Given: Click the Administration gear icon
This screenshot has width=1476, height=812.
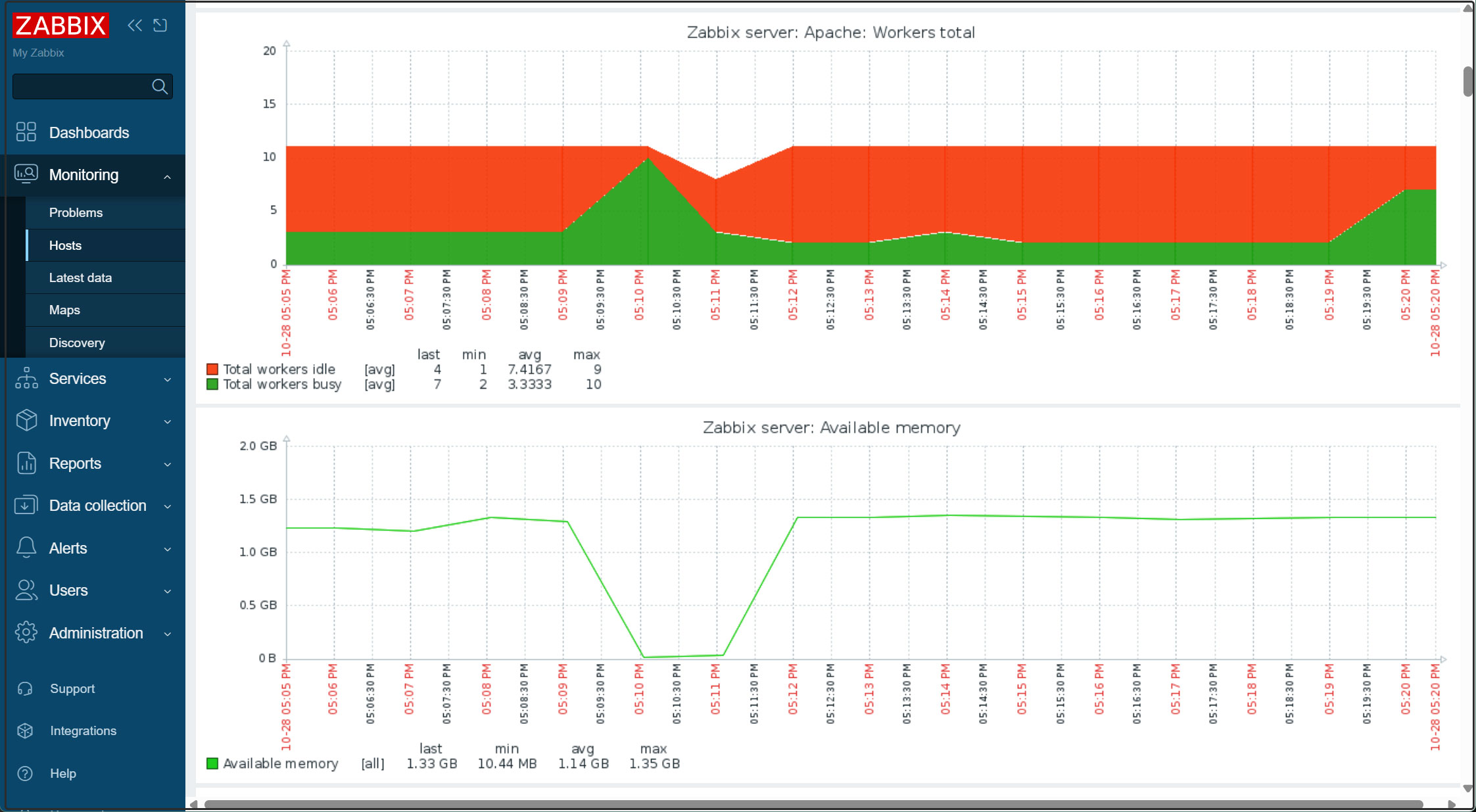Looking at the screenshot, I should click(26, 633).
